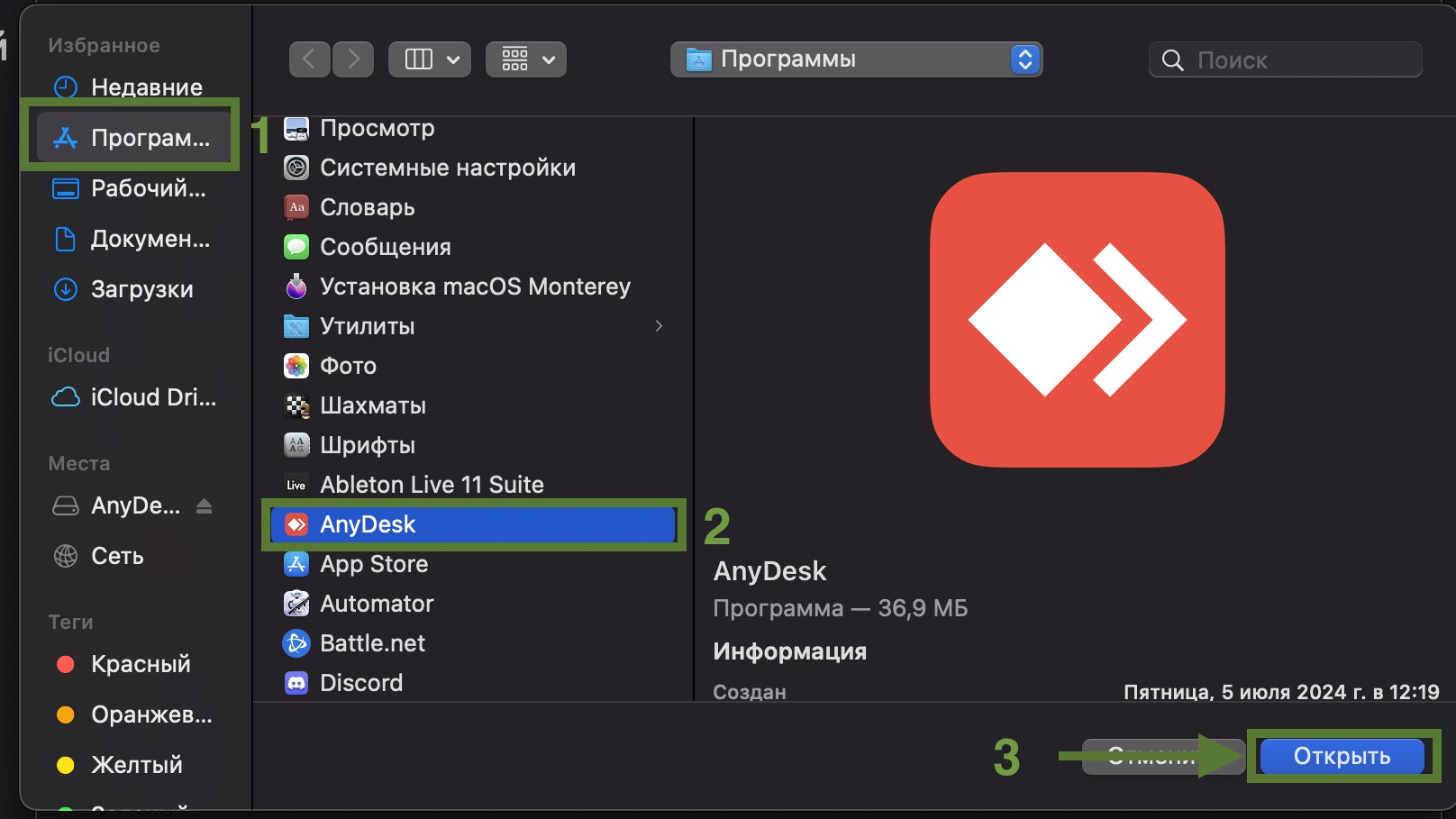
Task: Click the Battle.net file name
Action: [x=373, y=643]
